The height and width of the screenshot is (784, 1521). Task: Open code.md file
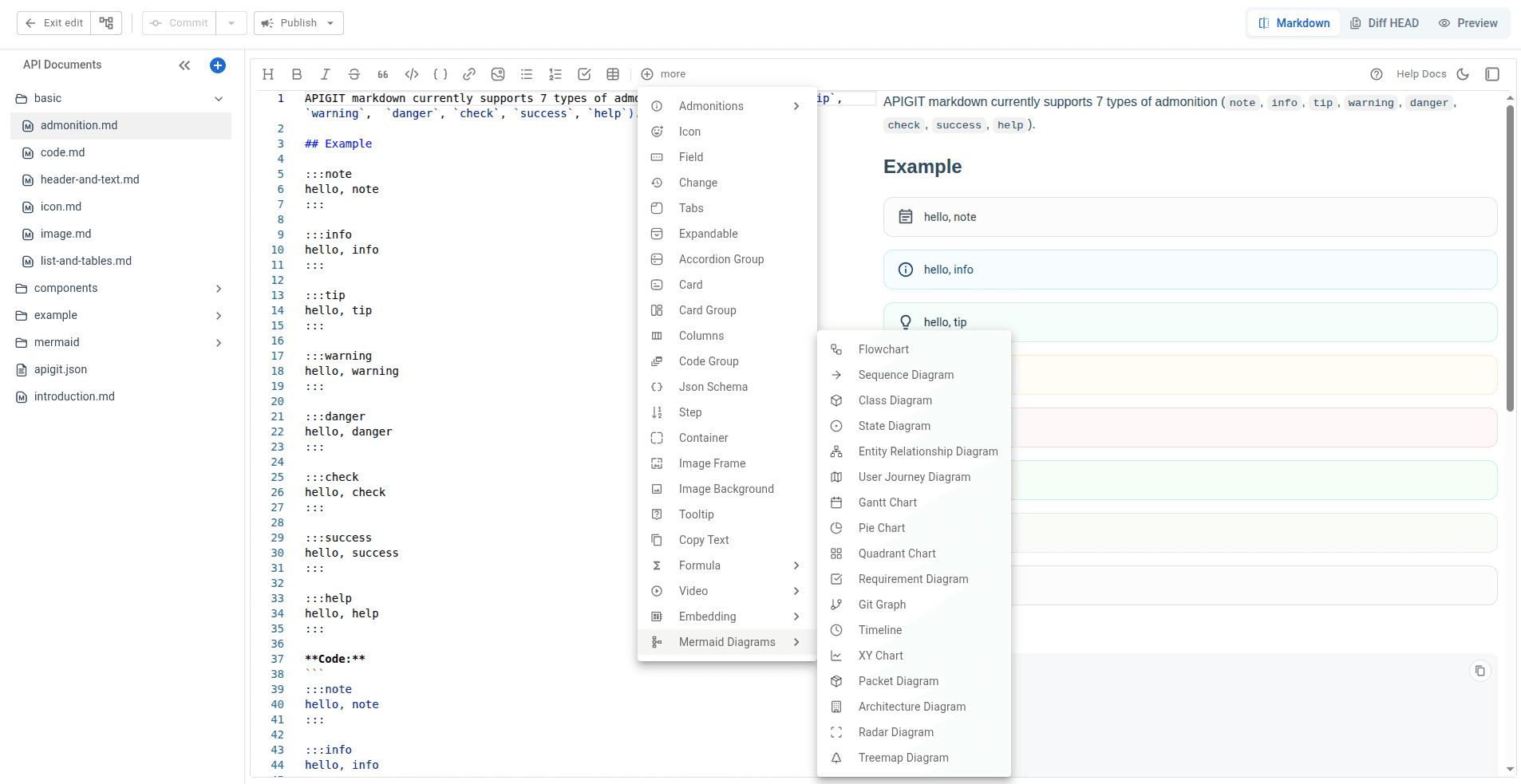point(120,153)
